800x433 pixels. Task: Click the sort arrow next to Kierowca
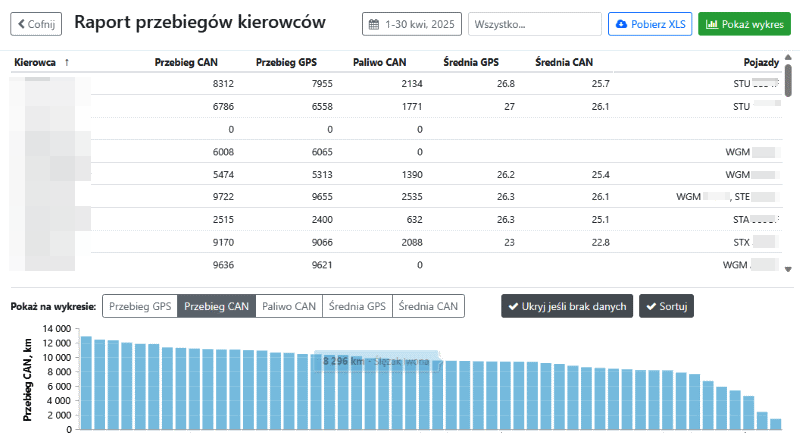point(67,62)
